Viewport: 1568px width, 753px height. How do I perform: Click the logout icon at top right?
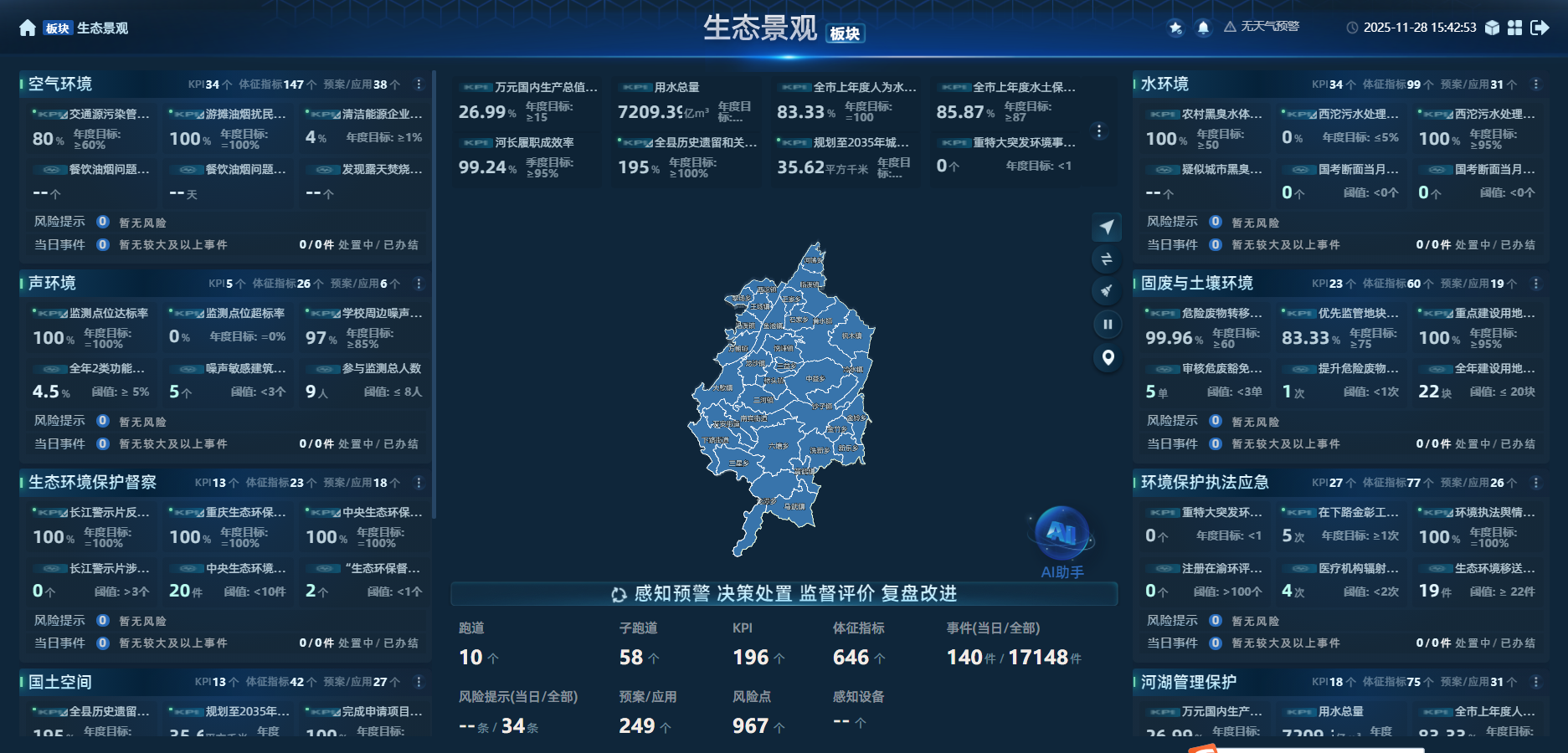tap(1540, 28)
